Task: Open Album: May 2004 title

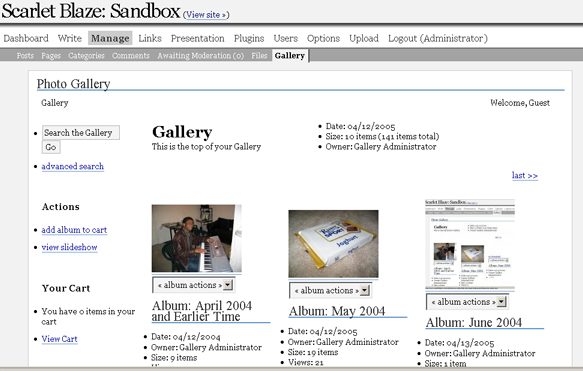Action: coord(337,311)
